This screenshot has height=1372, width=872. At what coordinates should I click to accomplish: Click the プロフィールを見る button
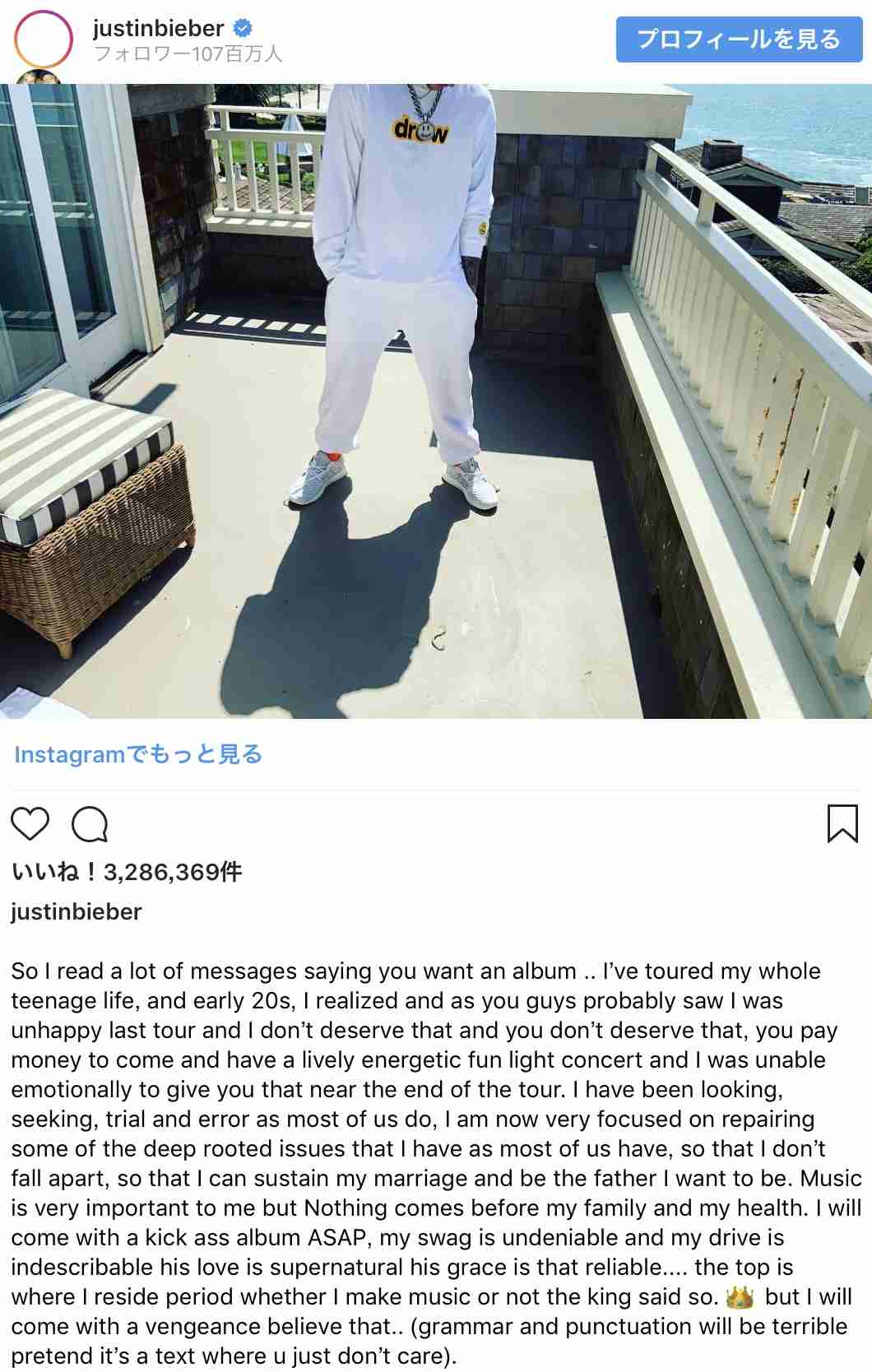pos(740,39)
